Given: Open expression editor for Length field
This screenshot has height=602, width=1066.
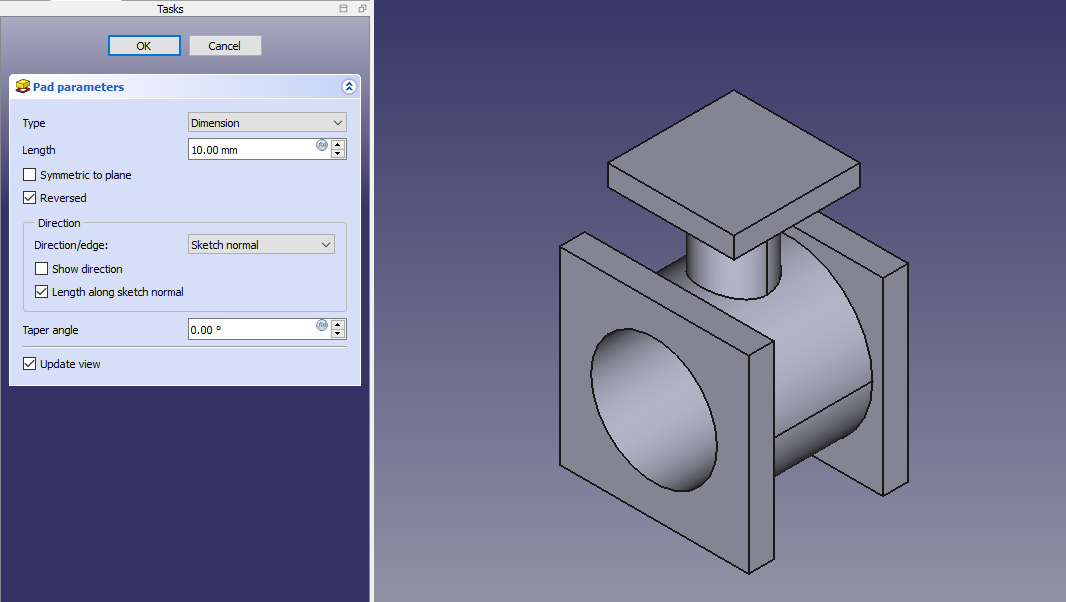Looking at the screenshot, I should tap(322, 145).
